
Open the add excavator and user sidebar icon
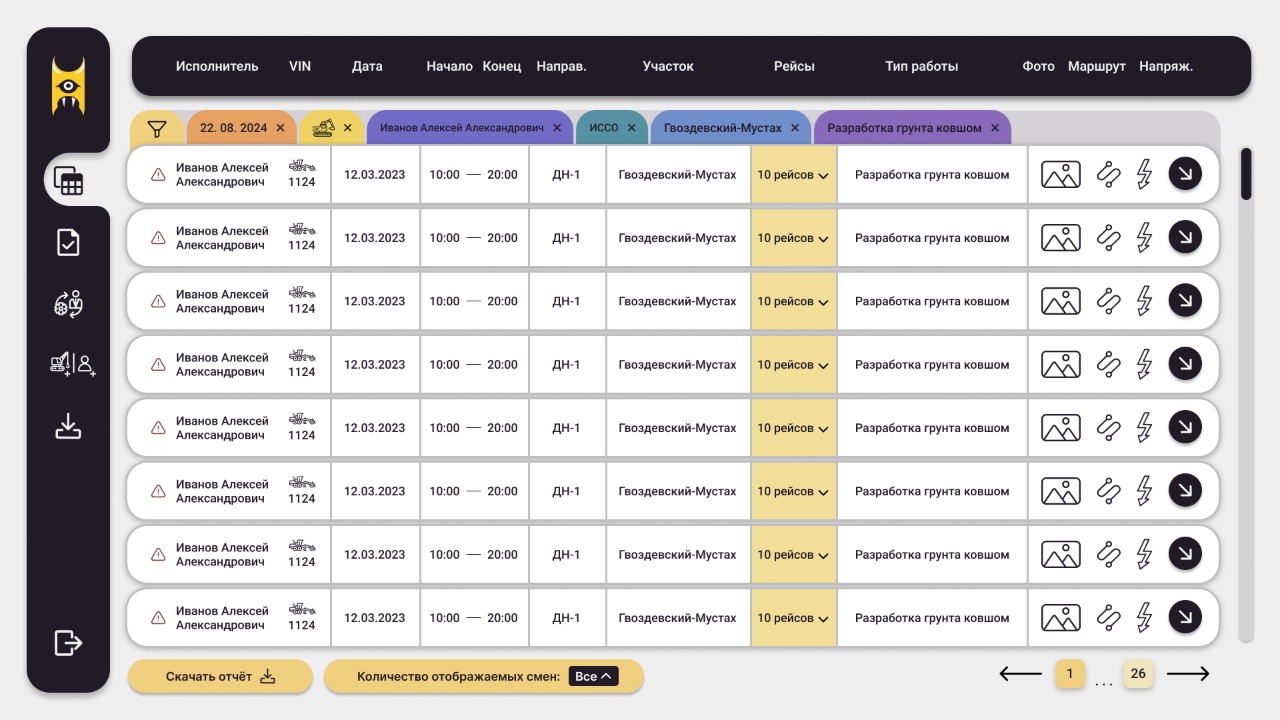(x=72, y=365)
